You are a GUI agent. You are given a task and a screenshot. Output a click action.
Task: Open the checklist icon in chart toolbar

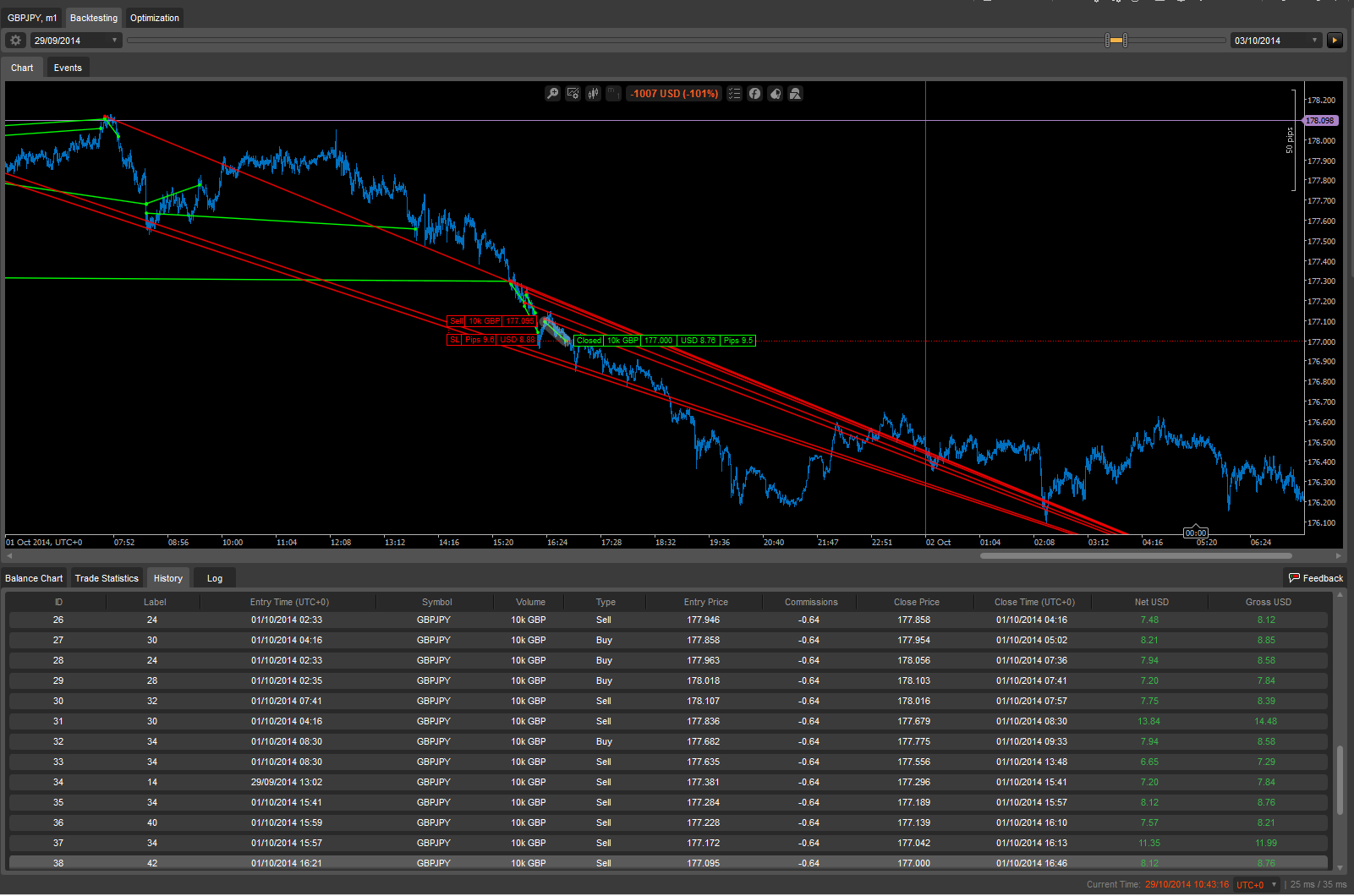pos(734,94)
